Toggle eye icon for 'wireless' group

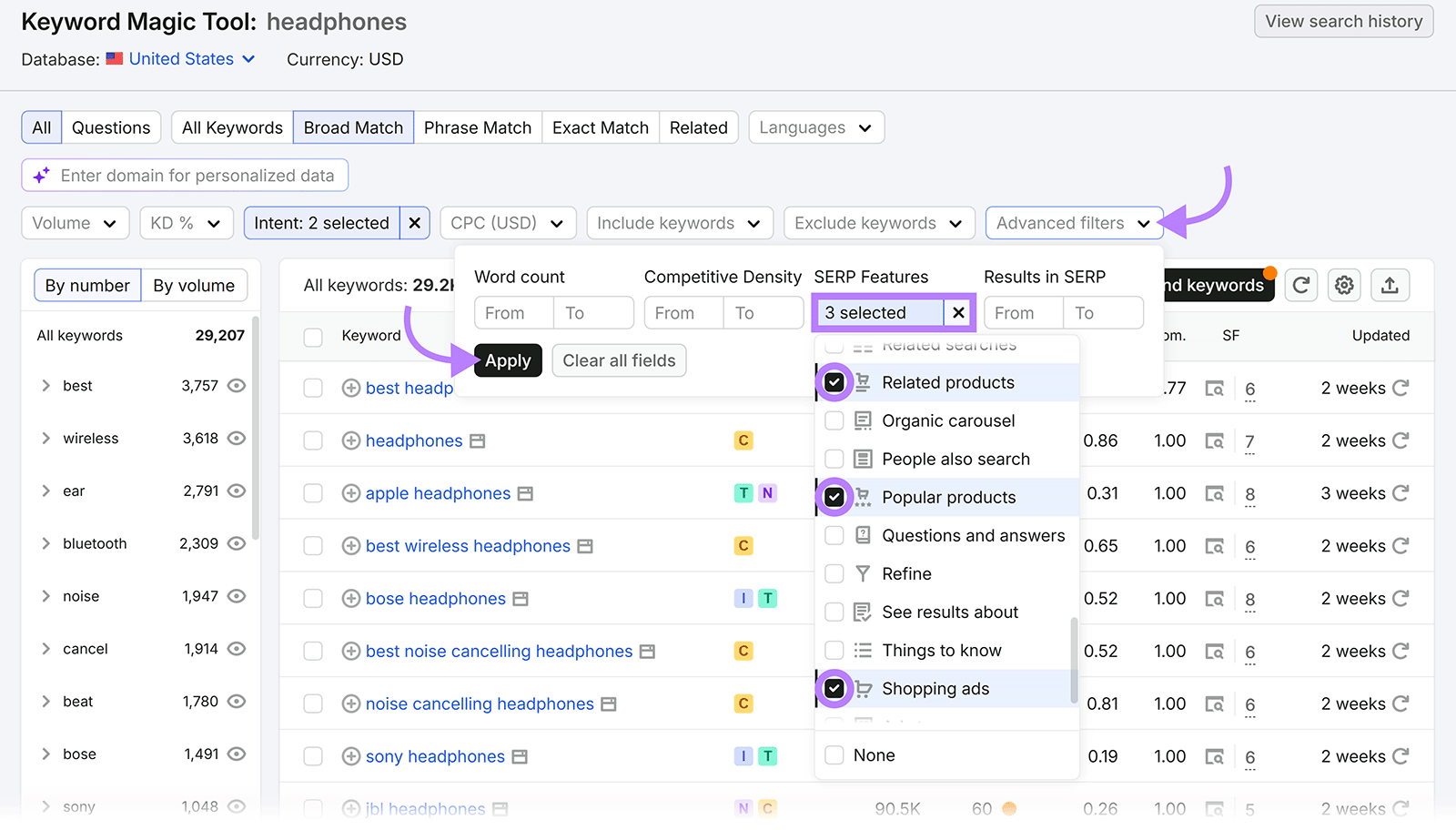click(x=237, y=439)
